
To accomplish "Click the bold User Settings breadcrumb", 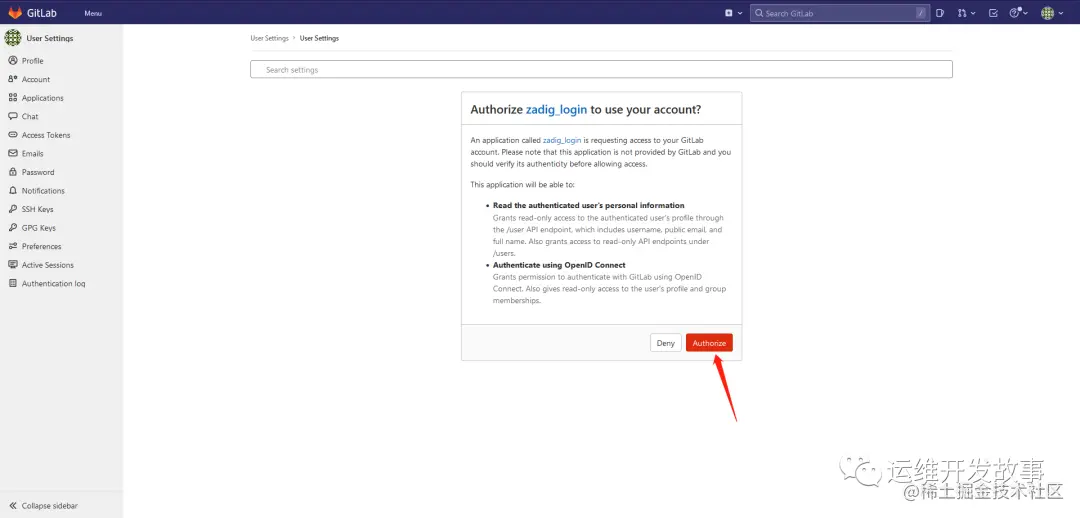I will [x=319, y=39].
